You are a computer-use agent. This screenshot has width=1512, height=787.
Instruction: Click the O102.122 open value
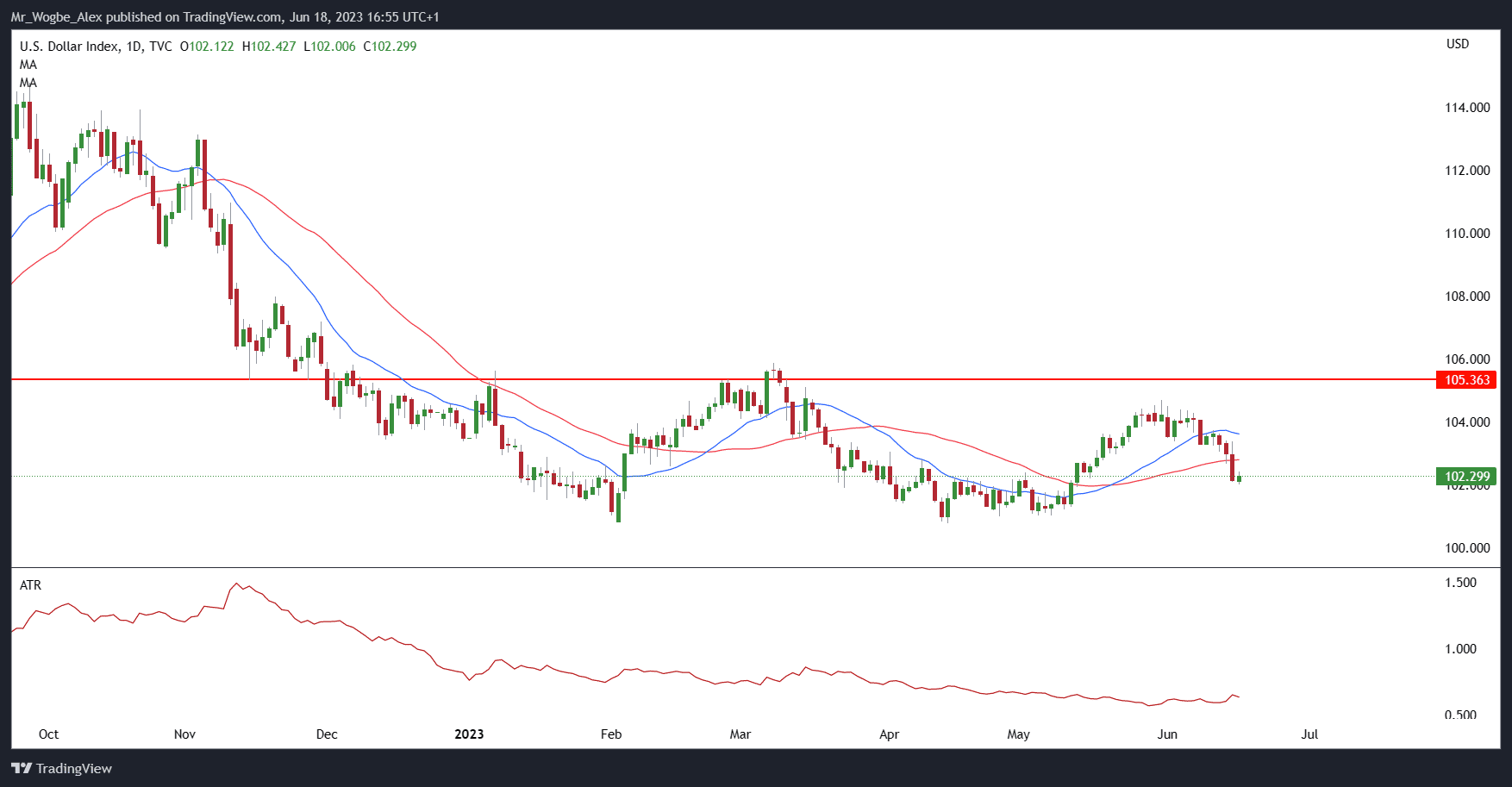pyautogui.click(x=207, y=47)
